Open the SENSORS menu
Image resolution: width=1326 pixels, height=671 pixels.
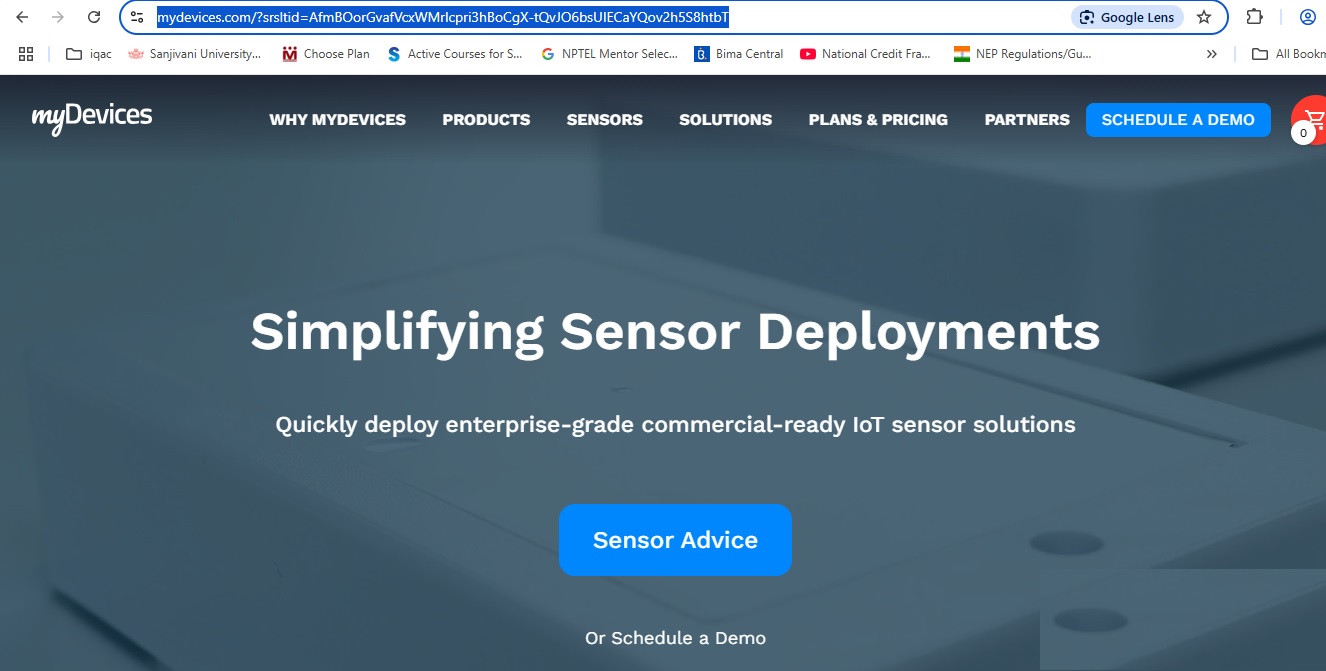pos(605,120)
